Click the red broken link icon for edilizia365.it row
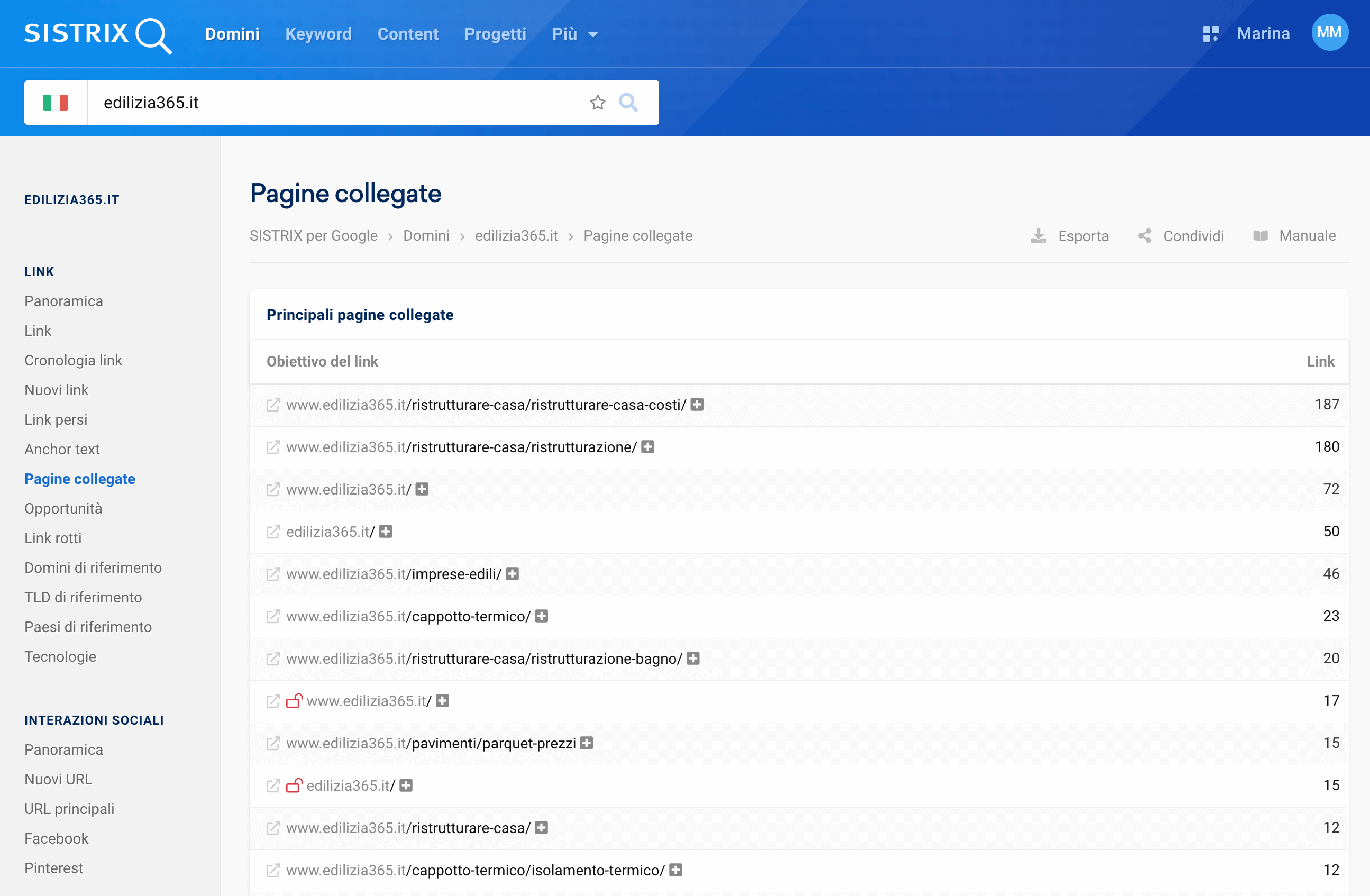Screen dimensions: 1370x896 click(x=296, y=785)
